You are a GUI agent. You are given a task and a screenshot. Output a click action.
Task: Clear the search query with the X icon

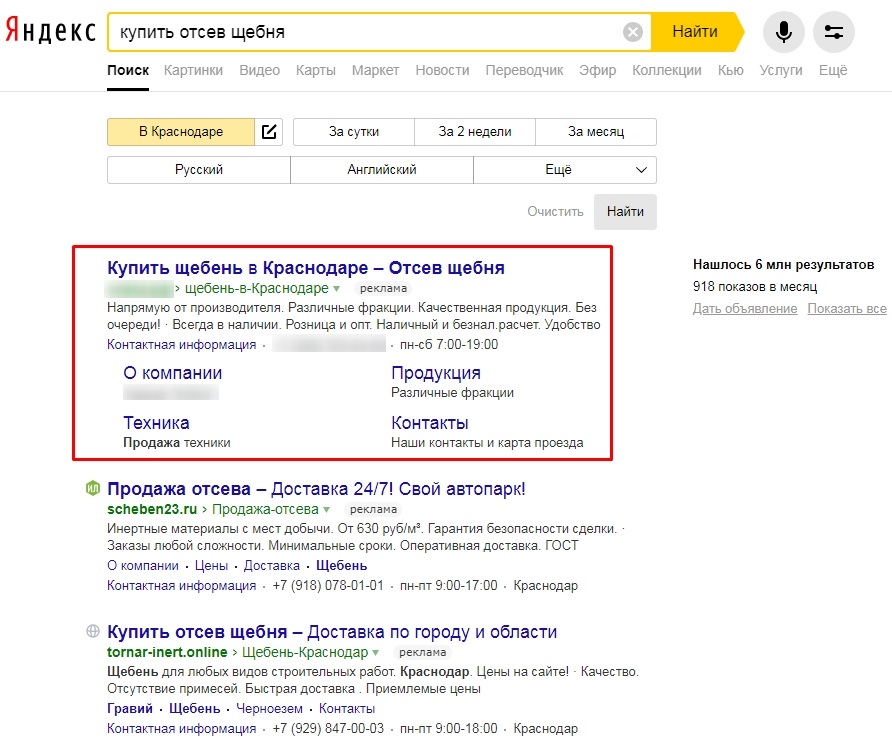tap(633, 32)
